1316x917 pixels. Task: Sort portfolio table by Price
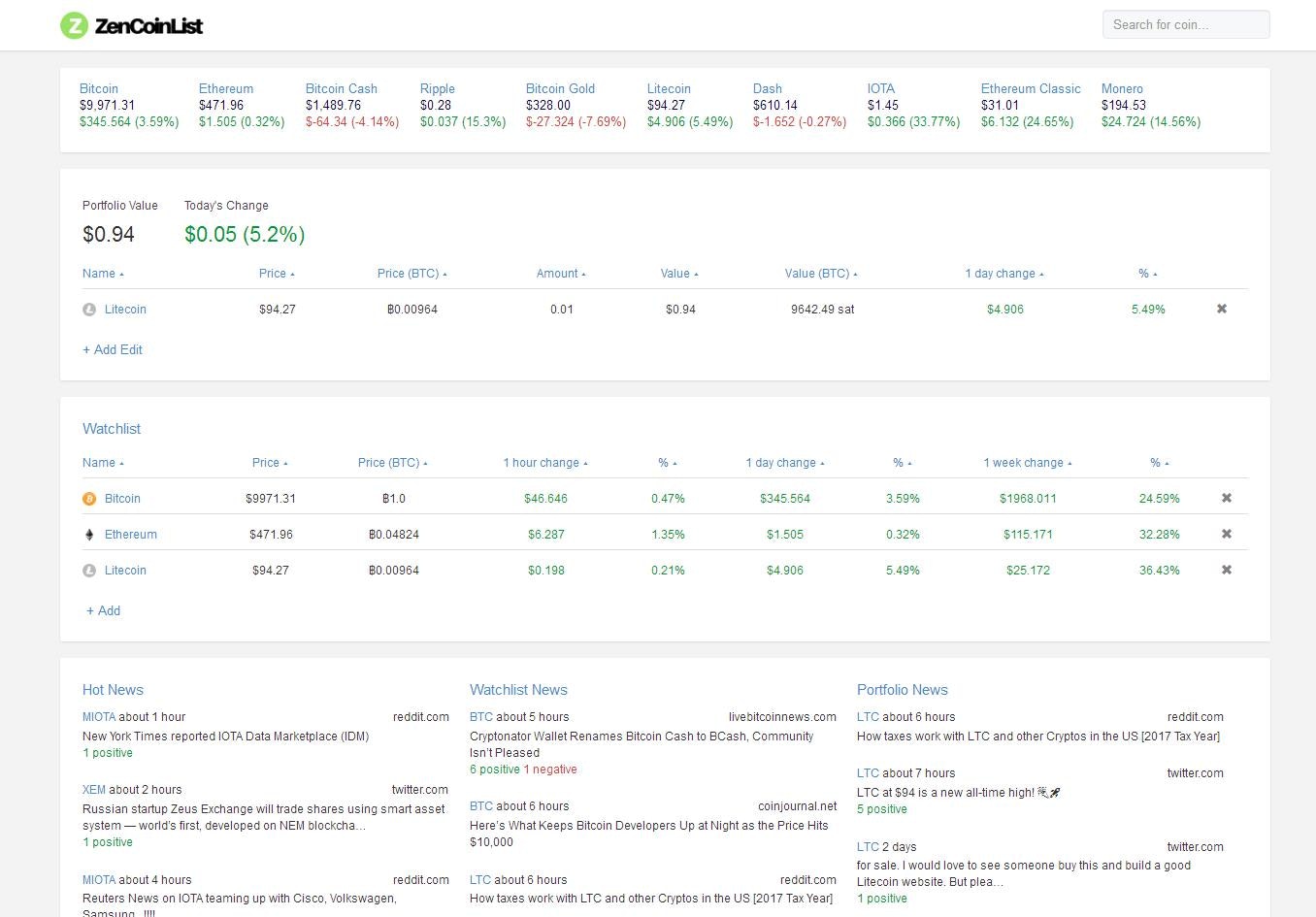point(277,274)
